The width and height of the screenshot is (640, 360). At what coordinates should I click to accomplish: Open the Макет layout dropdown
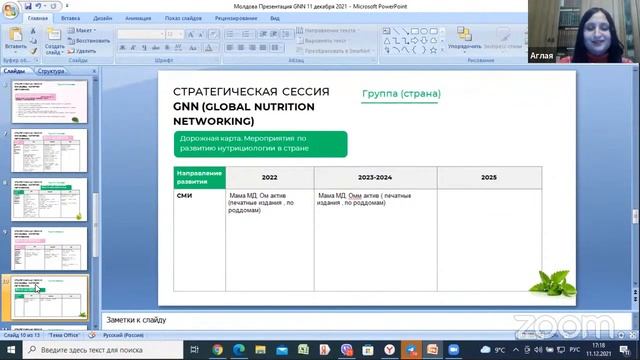coord(82,31)
